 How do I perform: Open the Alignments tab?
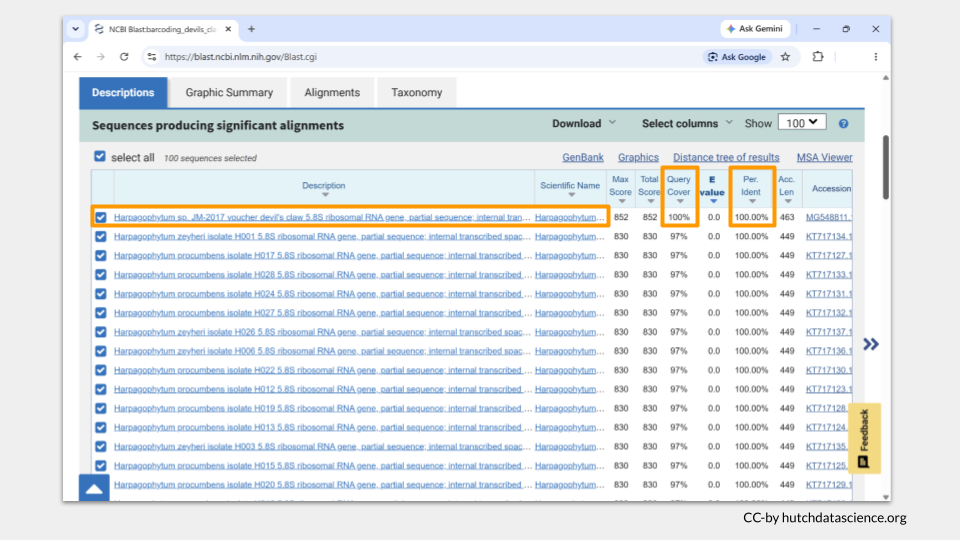click(x=332, y=92)
